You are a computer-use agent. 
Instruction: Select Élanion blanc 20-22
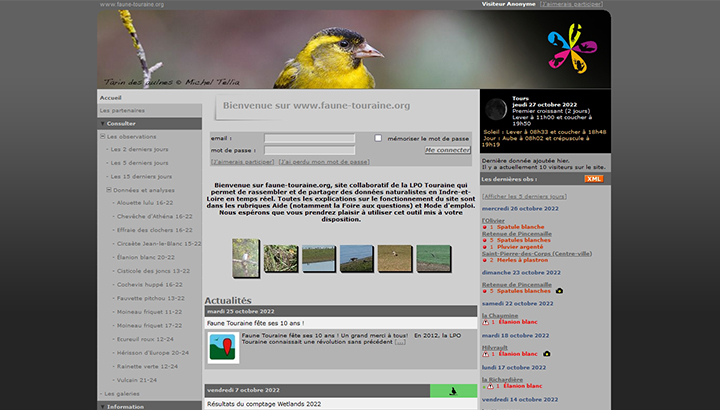[146, 258]
